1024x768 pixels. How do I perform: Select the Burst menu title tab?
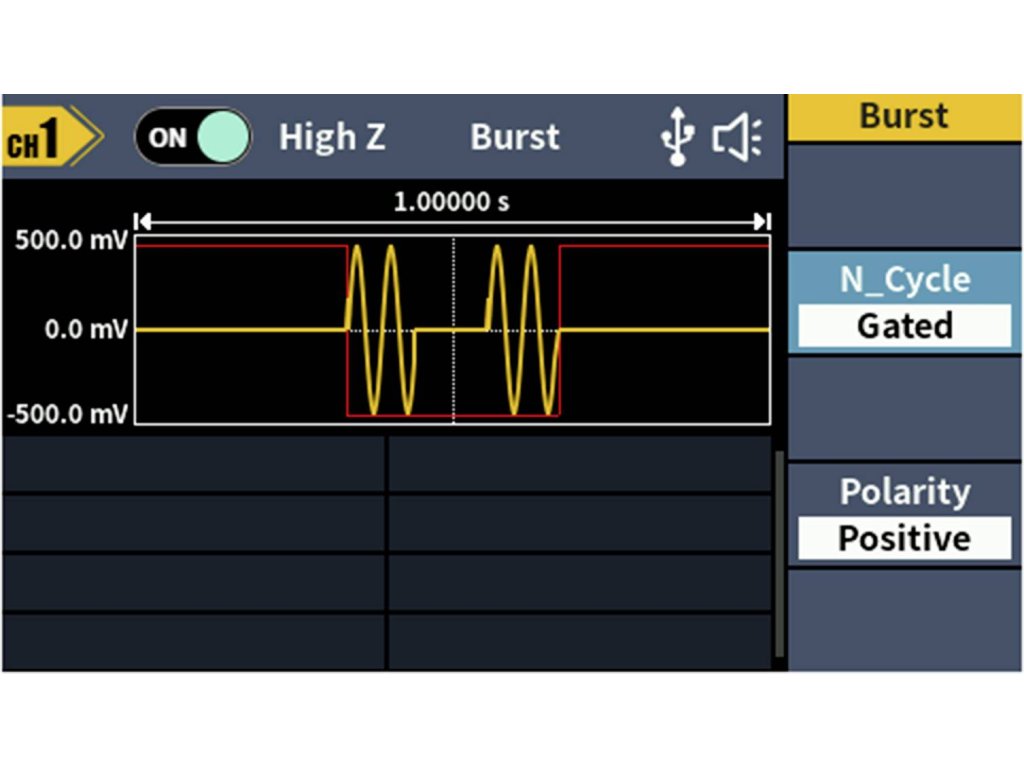coord(904,116)
